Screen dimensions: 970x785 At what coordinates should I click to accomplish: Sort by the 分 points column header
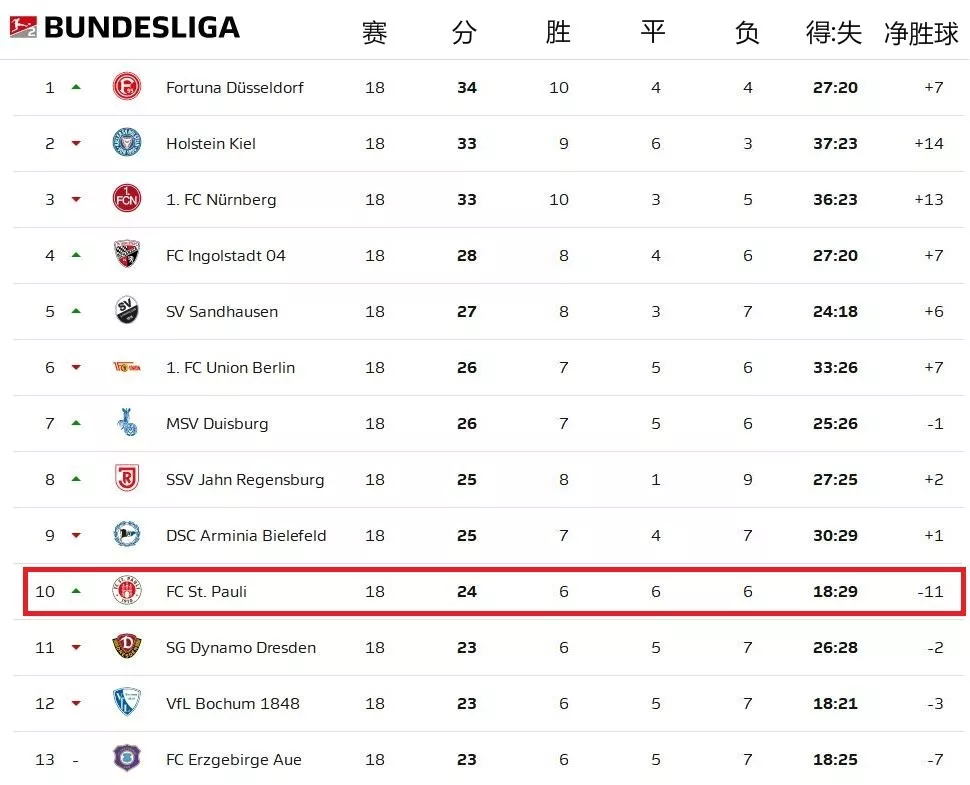[465, 32]
